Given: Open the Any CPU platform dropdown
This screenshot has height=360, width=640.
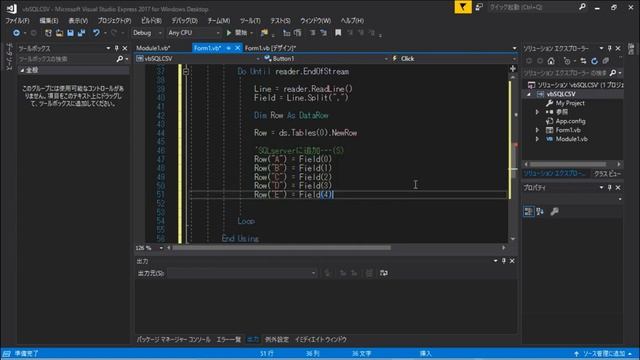Looking at the screenshot, I should pyautogui.click(x=194, y=33).
